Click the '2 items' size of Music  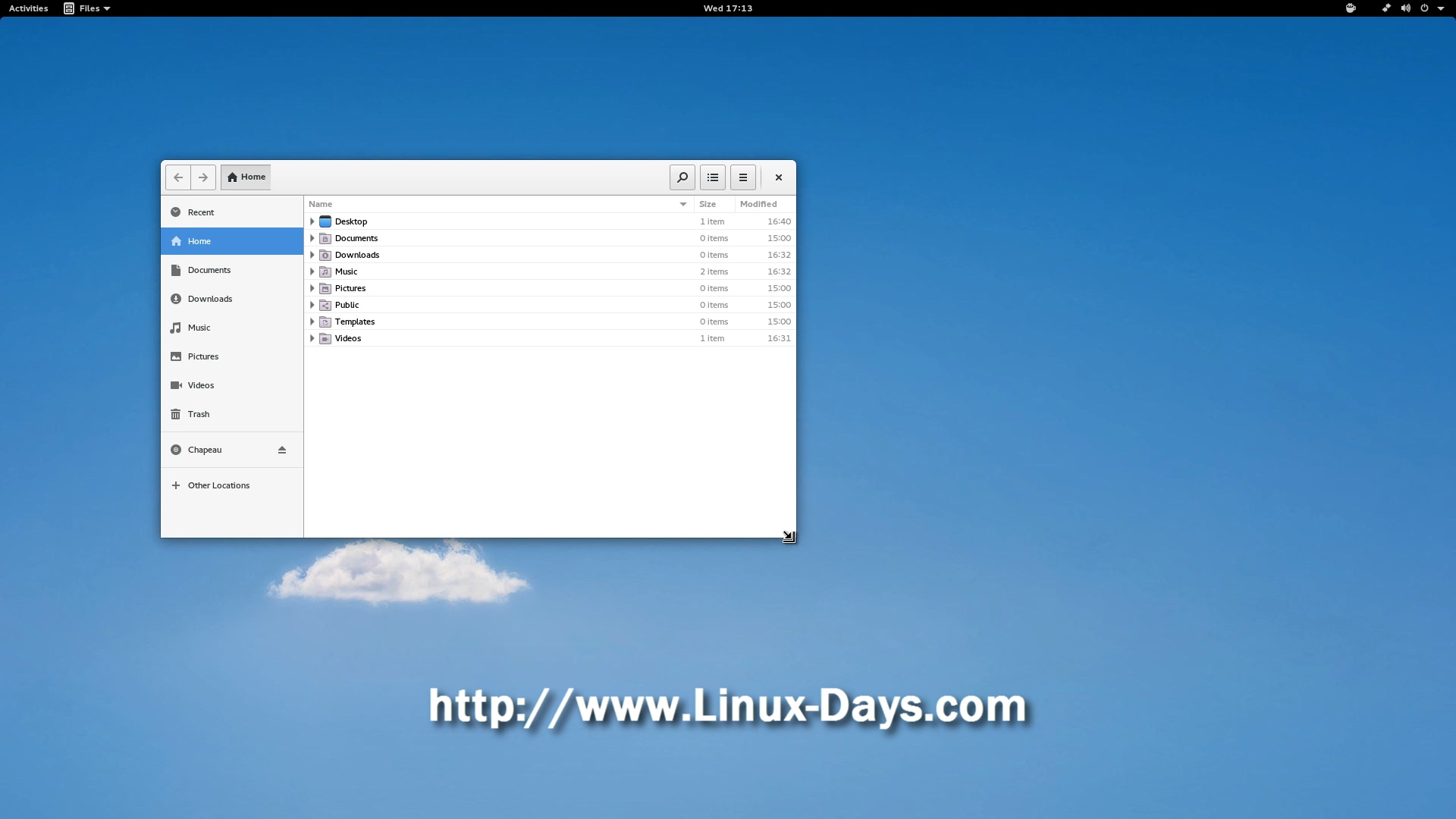pos(714,271)
